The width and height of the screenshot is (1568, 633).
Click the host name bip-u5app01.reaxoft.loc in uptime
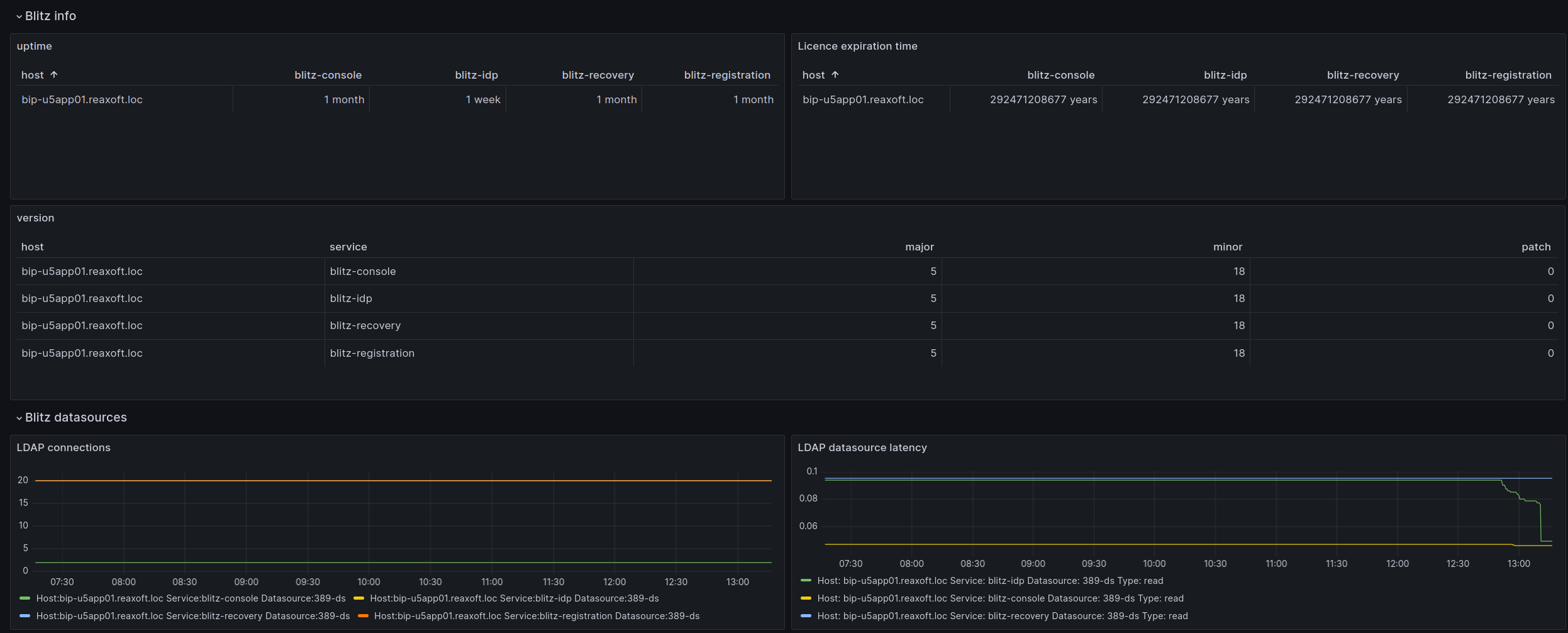81,99
